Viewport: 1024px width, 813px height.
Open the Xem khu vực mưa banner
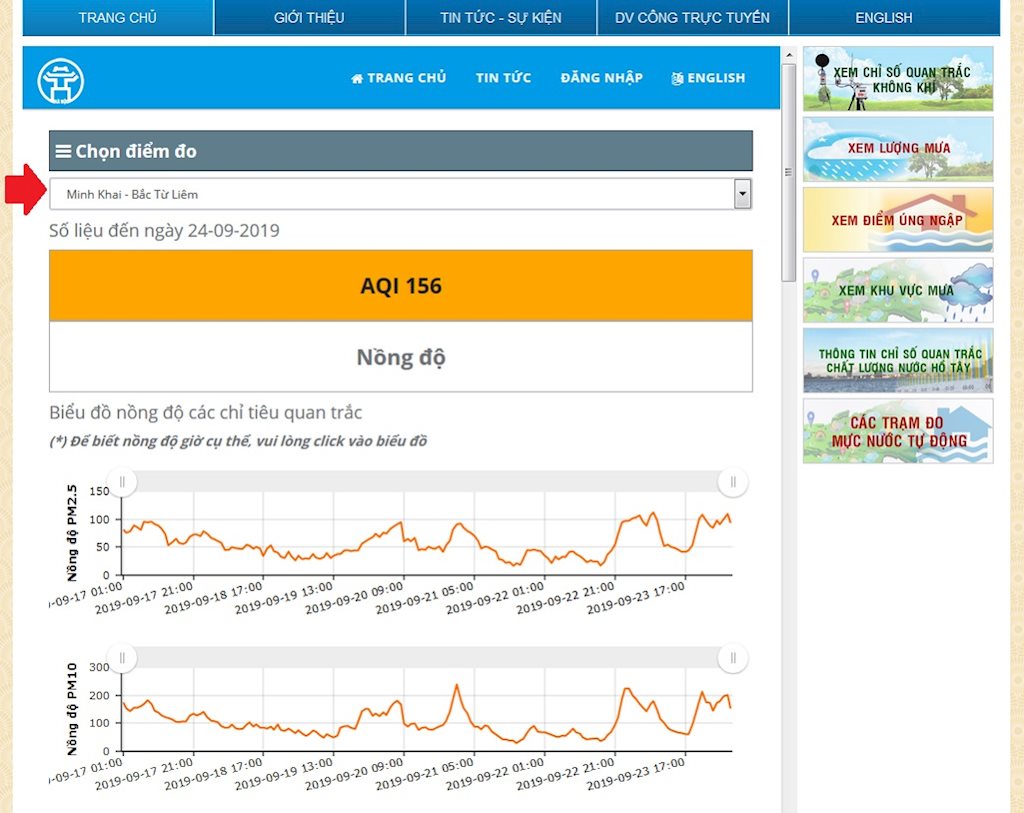898,291
